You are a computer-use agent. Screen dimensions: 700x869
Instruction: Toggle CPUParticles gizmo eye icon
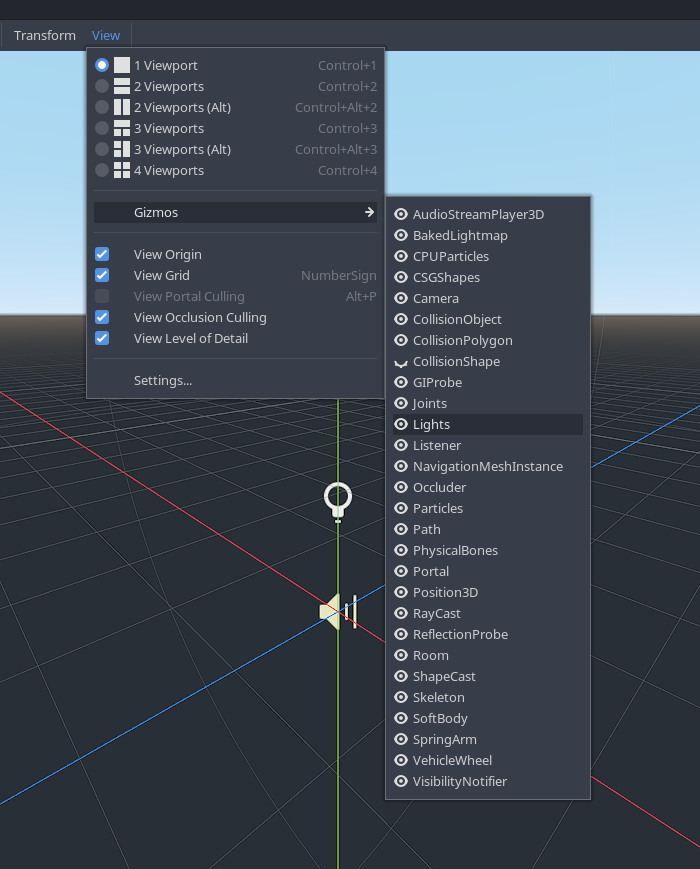tap(401, 257)
